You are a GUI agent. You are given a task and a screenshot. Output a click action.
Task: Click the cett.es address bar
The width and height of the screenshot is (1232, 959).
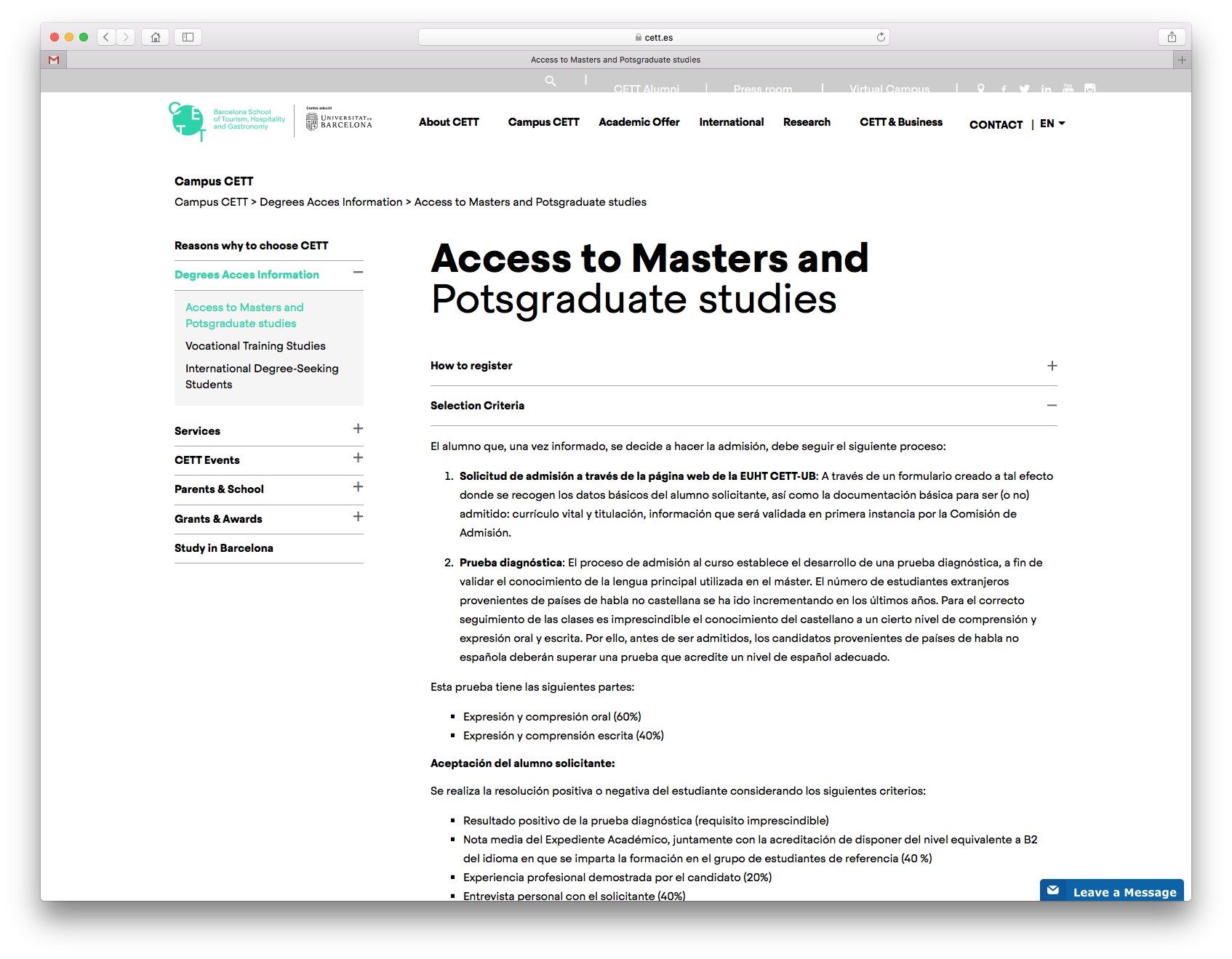(653, 37)
